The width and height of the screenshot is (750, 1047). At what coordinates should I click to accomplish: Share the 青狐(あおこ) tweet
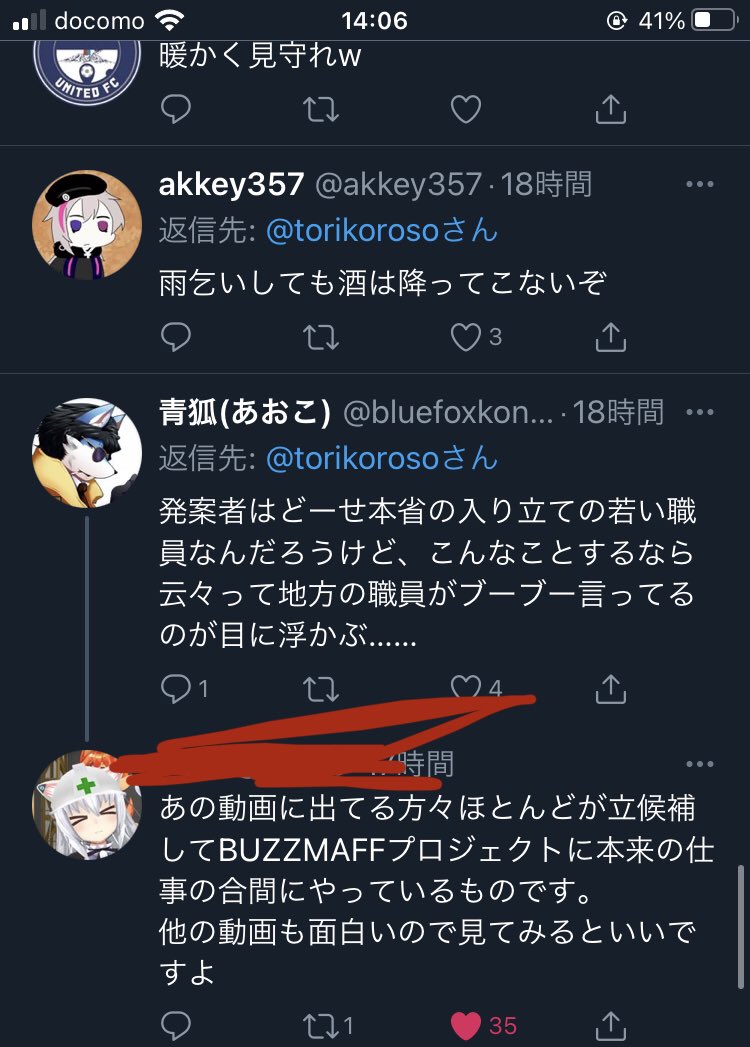[610, 688]
